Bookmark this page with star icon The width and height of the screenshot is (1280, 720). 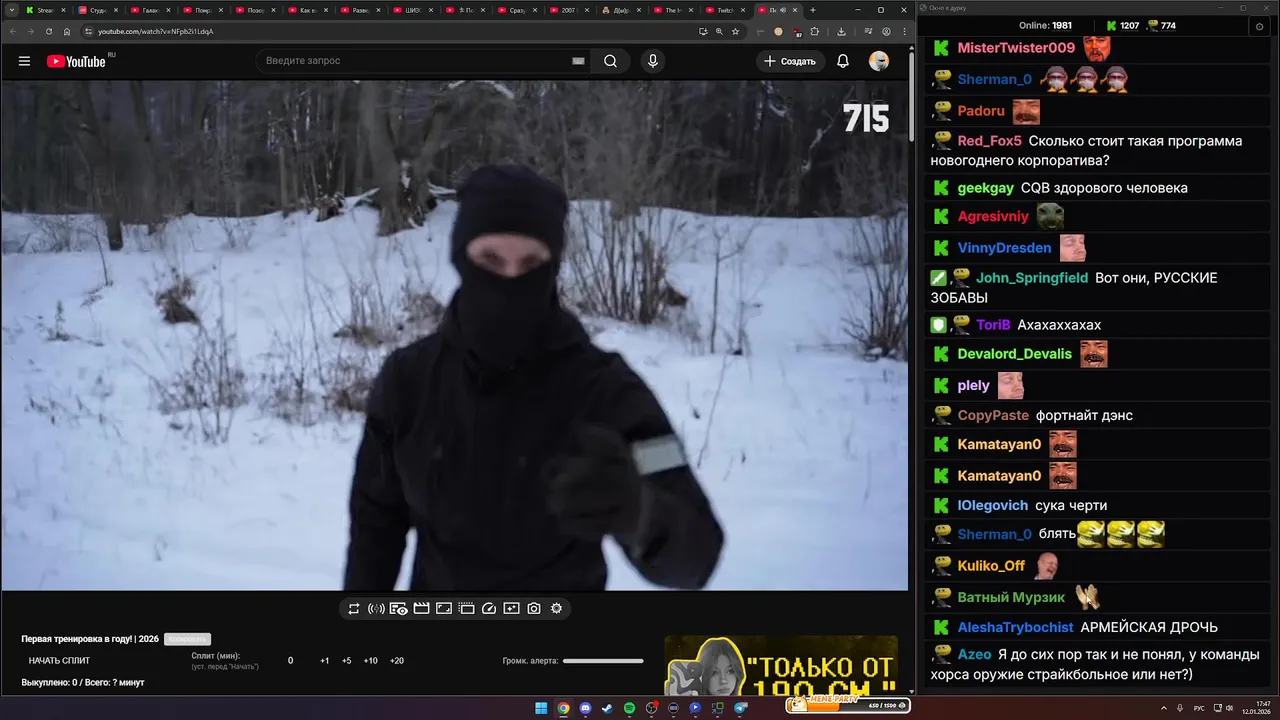(x=735, y=31)
